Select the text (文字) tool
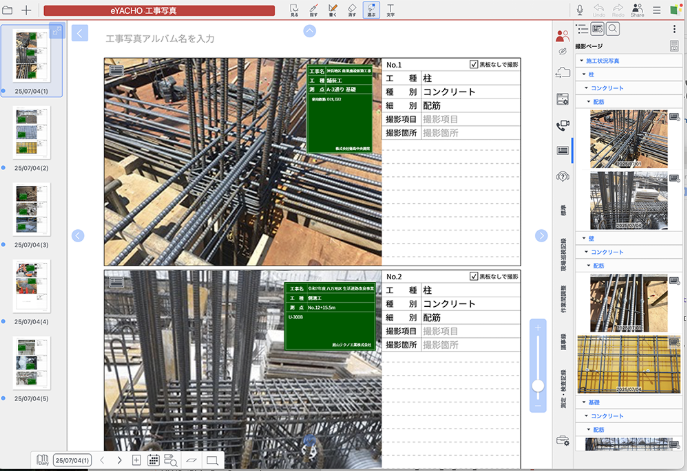 click(x=391, y=10)
